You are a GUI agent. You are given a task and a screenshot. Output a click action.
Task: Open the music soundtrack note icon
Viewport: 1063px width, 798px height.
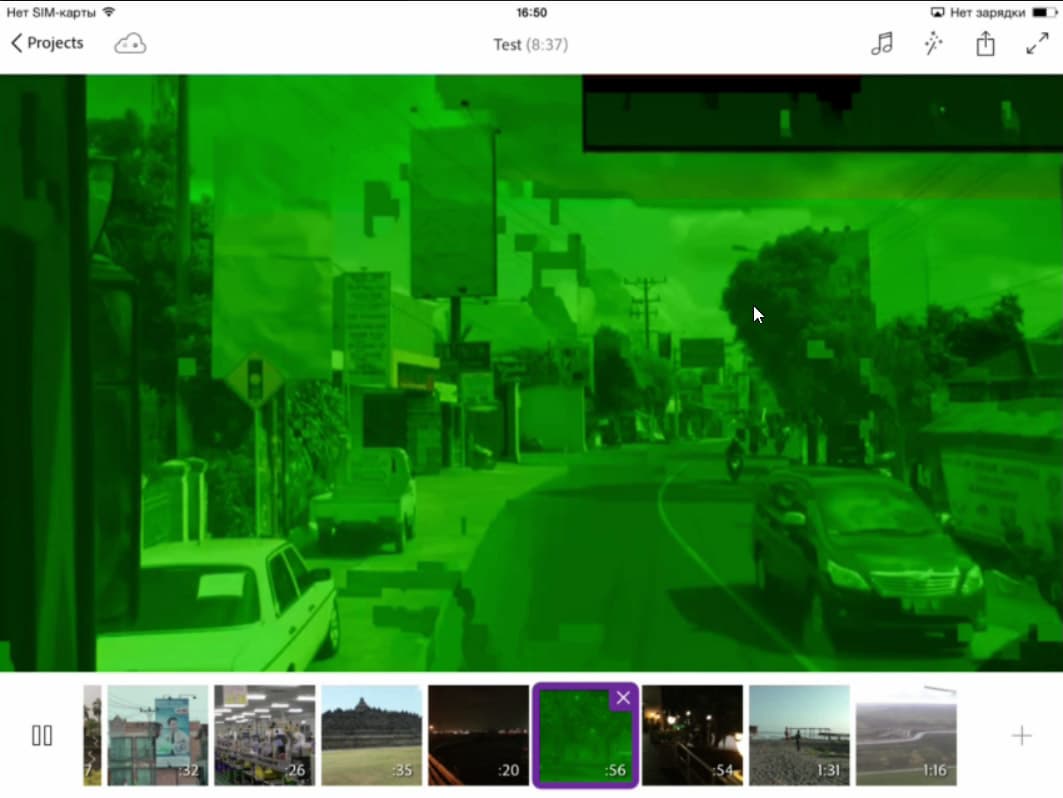[882, 43]
